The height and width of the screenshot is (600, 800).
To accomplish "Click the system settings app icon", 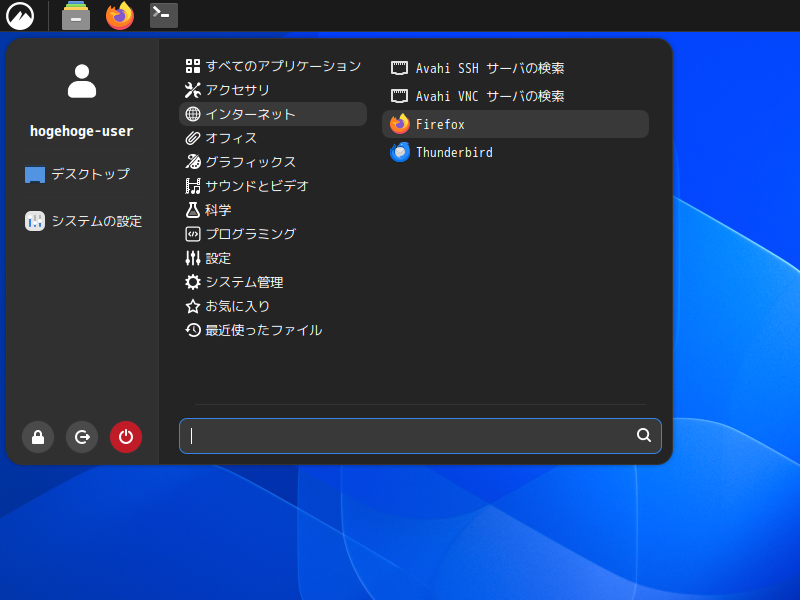I will tap(35, 221).
